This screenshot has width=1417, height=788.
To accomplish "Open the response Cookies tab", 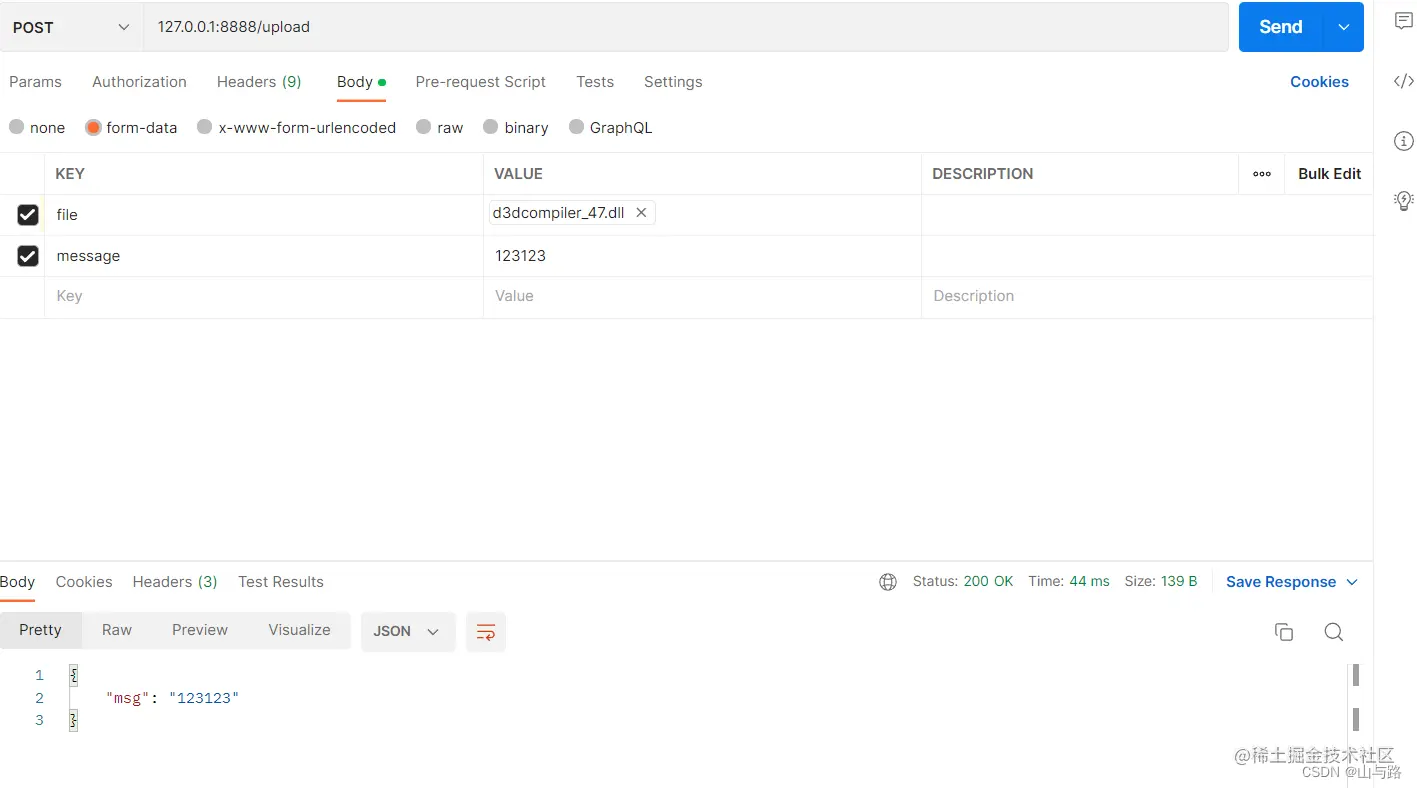I will coord(84,582).
